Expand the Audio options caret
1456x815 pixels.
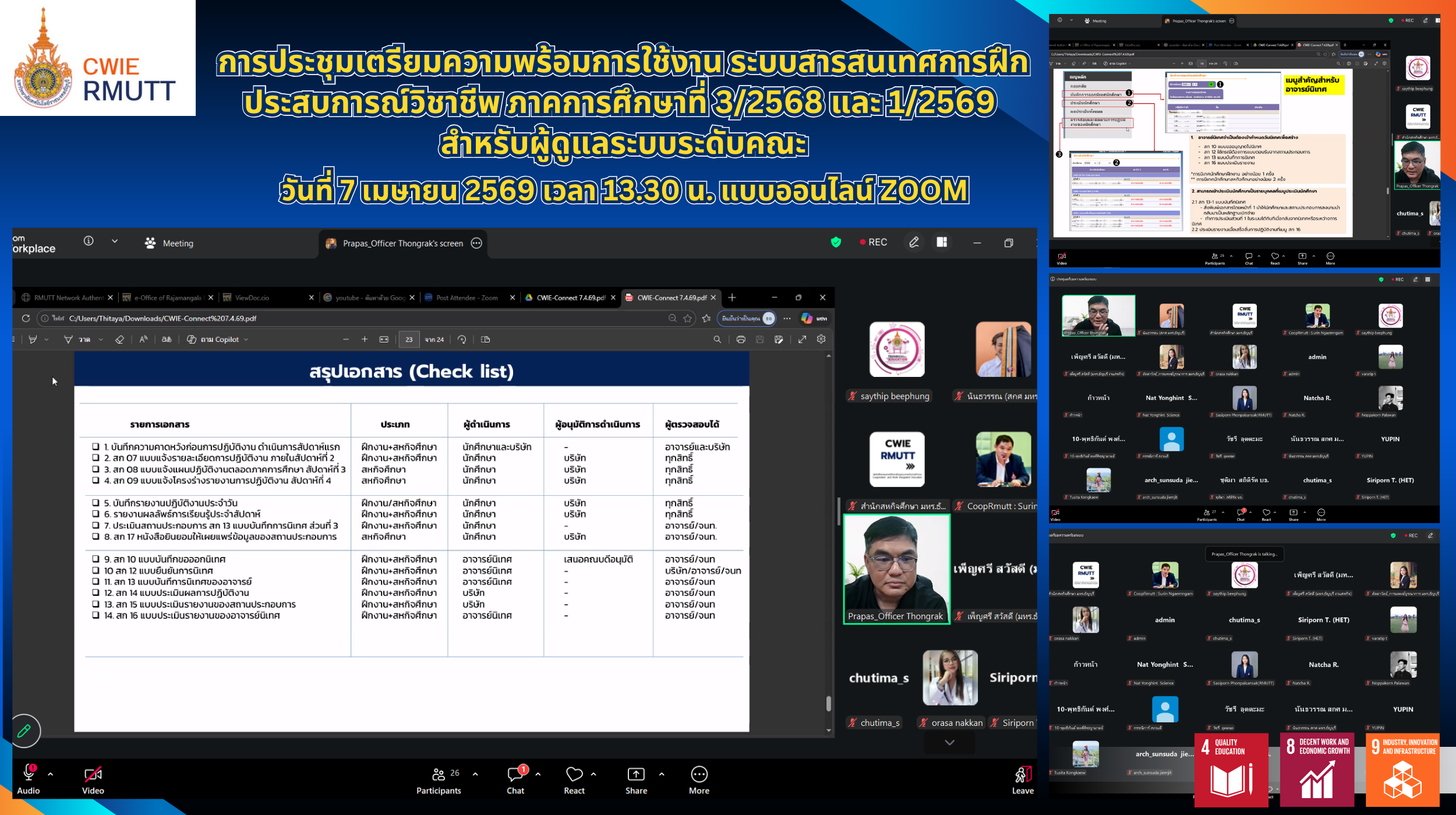[x=51, y=774]
